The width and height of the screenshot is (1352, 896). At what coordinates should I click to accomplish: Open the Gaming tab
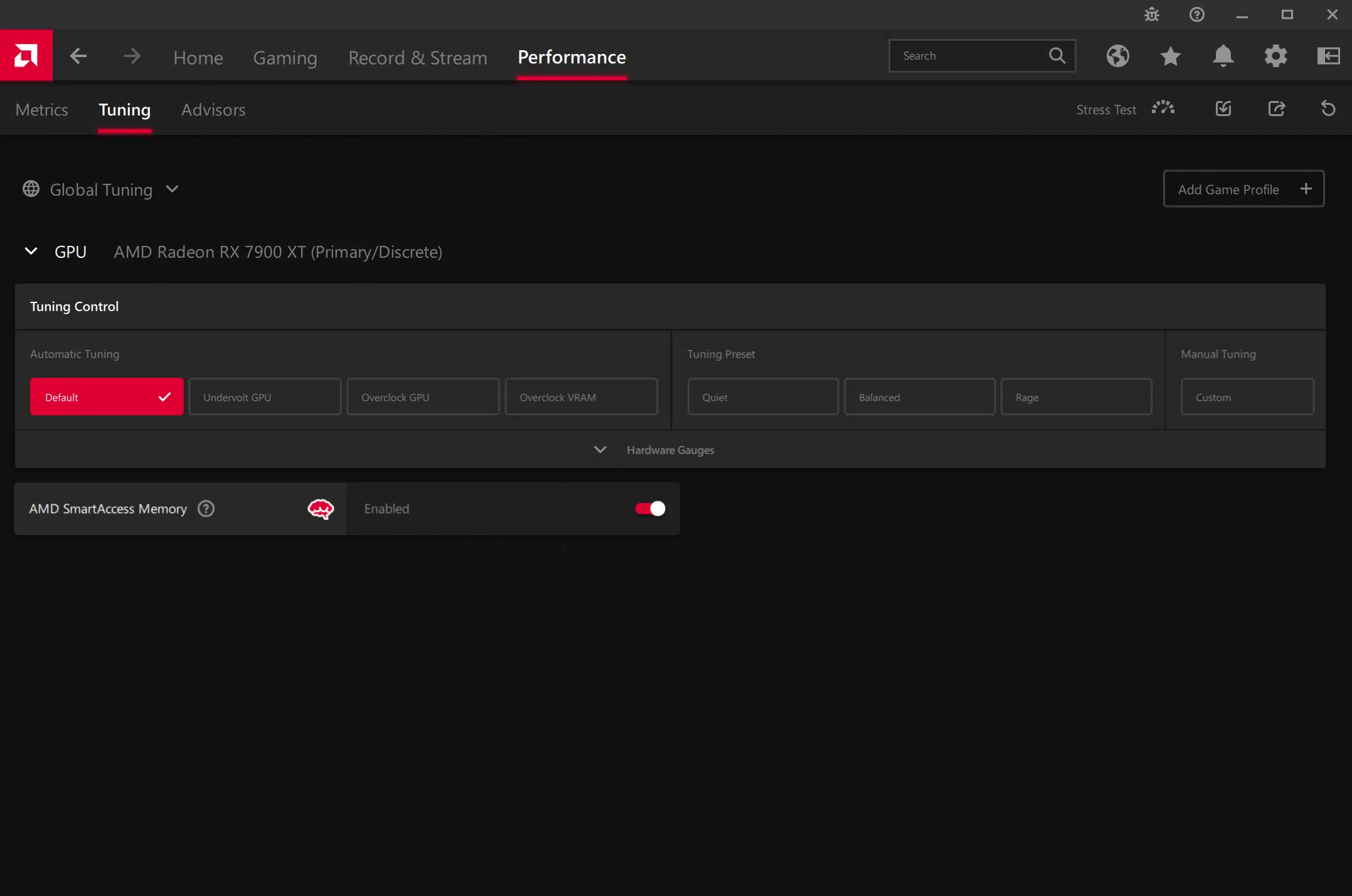coord(285,57)
